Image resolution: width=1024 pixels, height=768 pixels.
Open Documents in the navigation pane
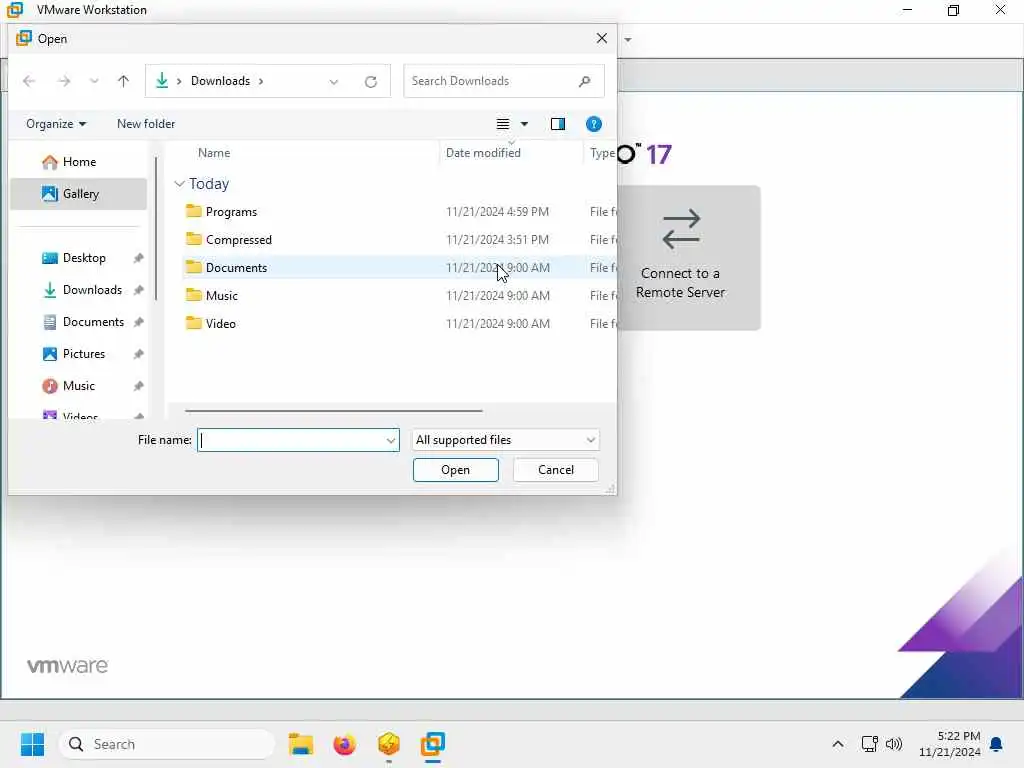pos(78,322)
